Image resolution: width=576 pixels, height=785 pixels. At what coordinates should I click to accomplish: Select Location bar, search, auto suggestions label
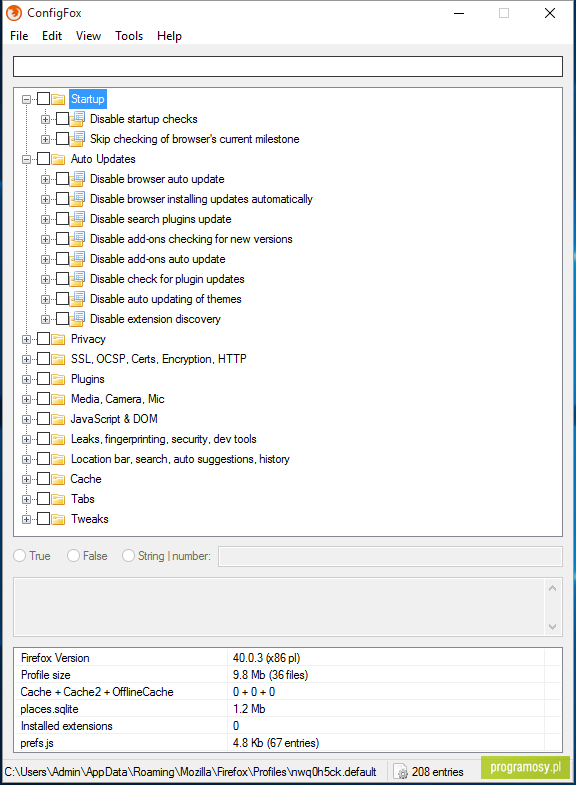point(180,459)
